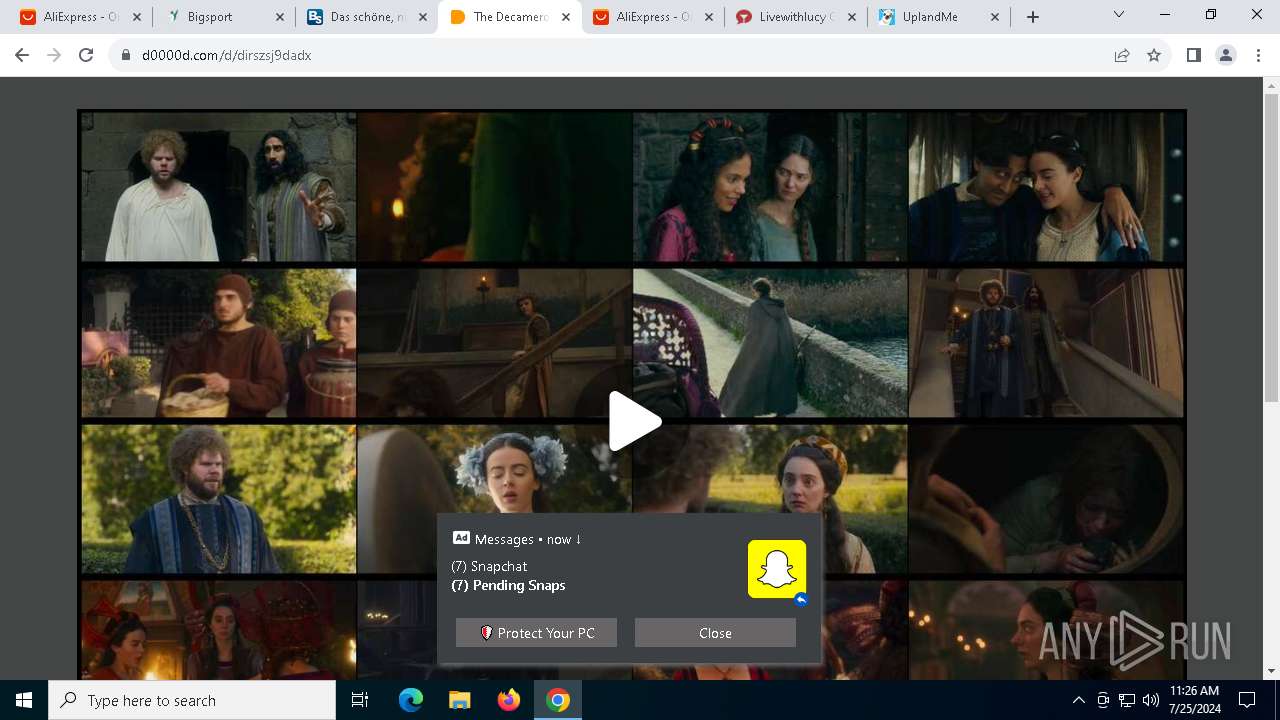
Task: Click the Snapchat ghost icon in the ad
Action: [x=777, y=569]
